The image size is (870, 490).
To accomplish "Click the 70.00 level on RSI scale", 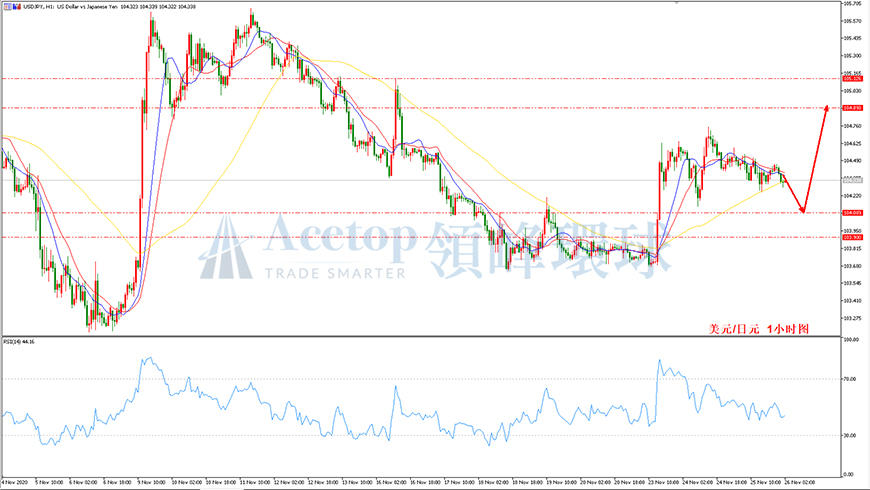I will (x=850, y=379).
